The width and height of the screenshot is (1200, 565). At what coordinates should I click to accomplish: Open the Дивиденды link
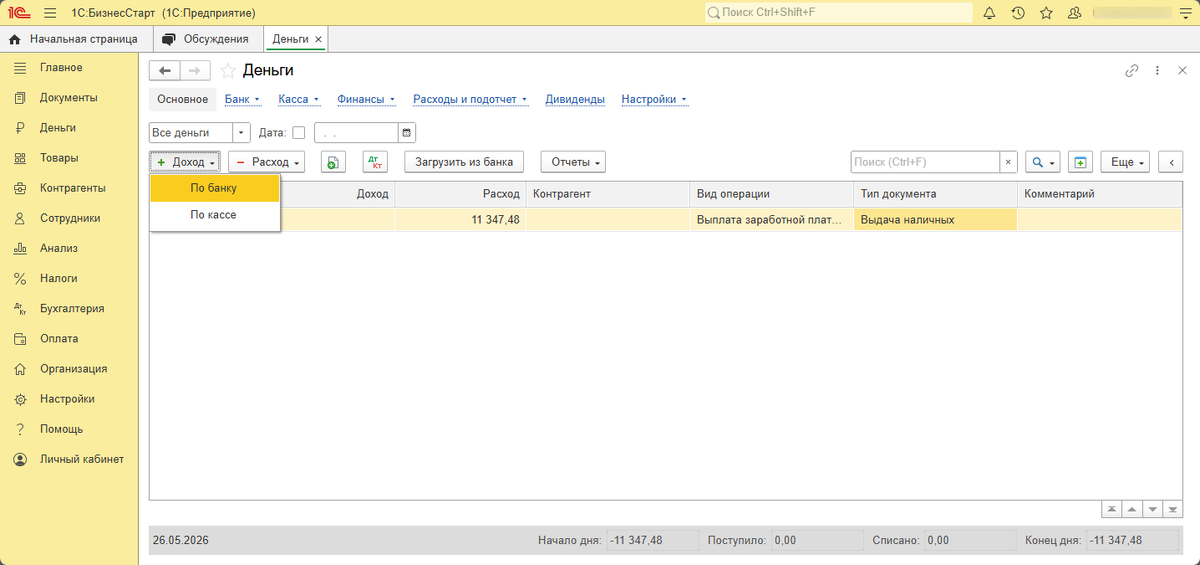coord(575,99)
